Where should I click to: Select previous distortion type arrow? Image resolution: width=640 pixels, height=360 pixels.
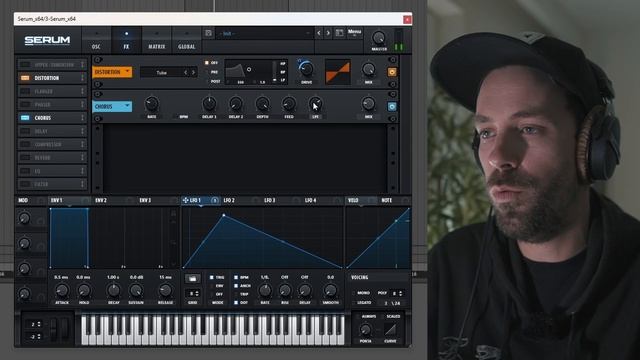click(x=185, y=73)
